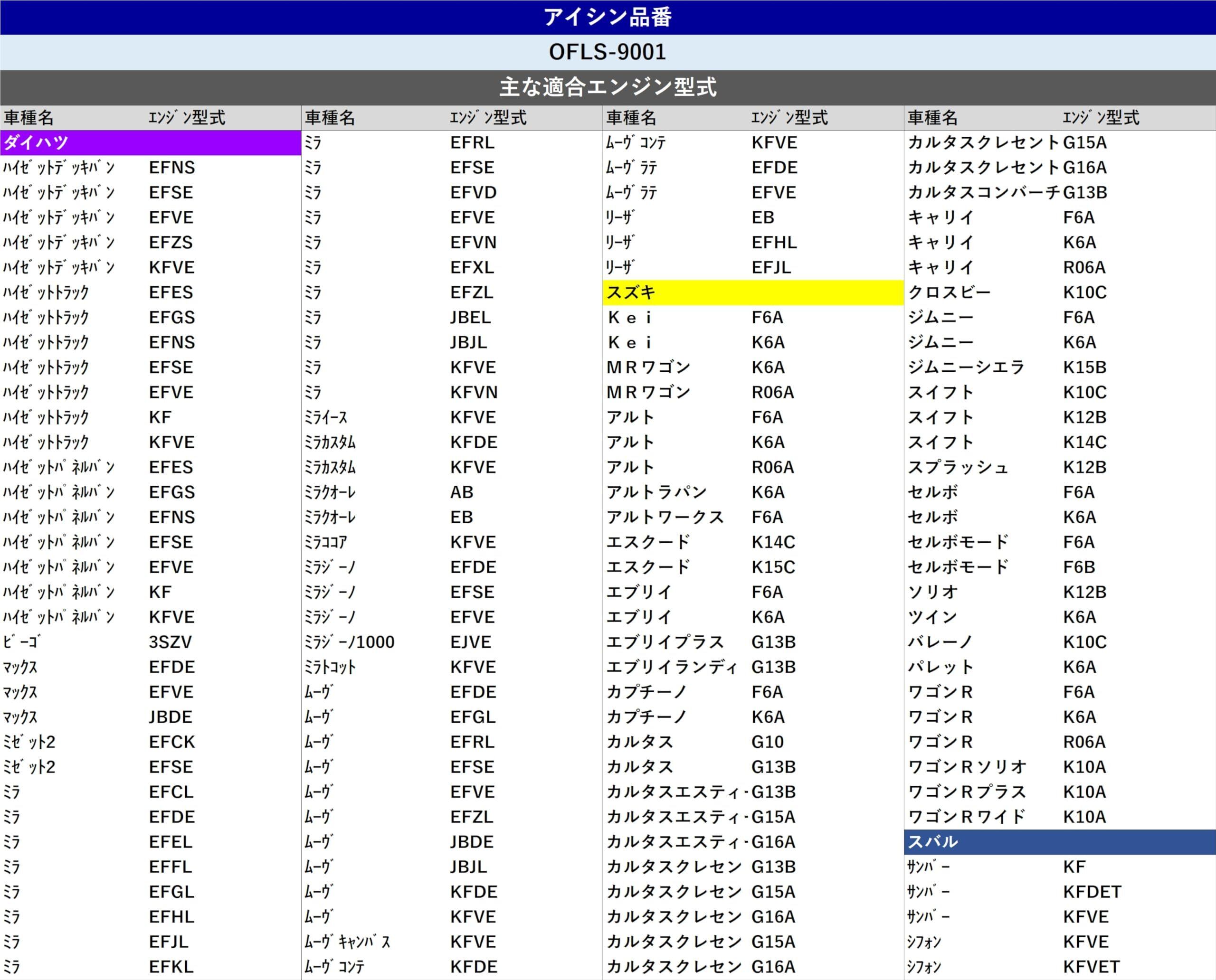
Task: Click the アイシン品番 title header
Action: (608, 17)
